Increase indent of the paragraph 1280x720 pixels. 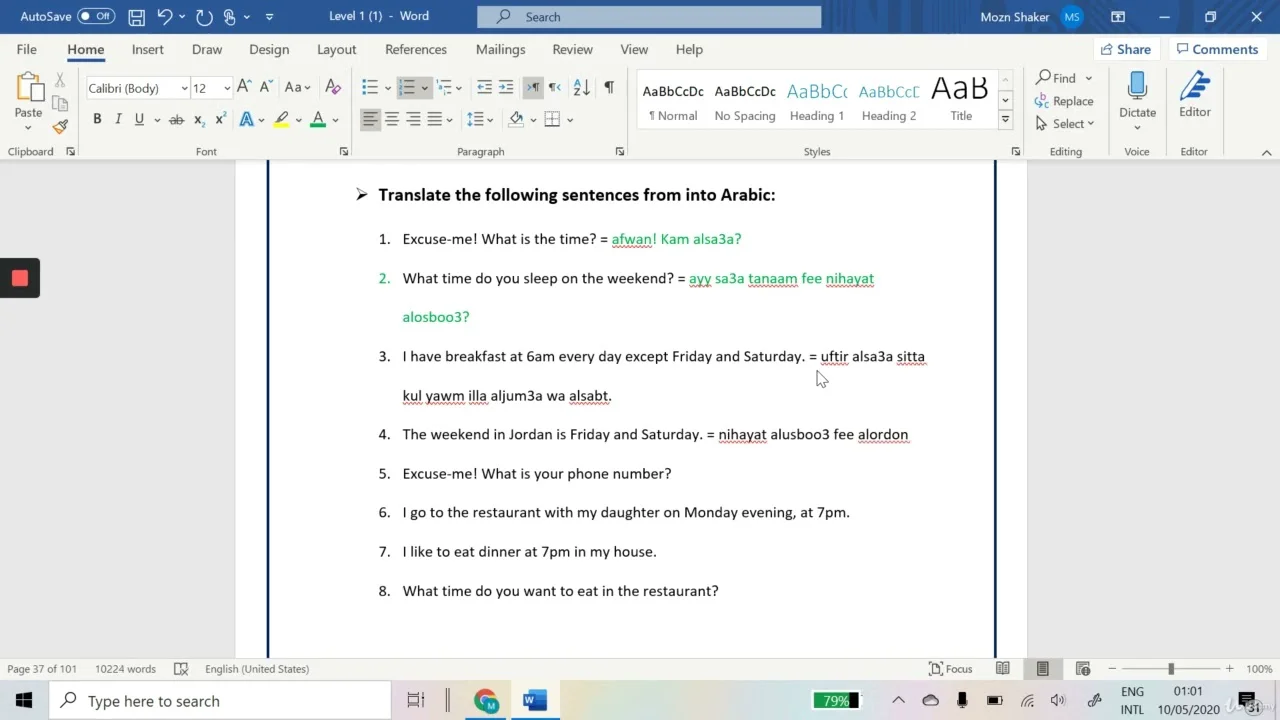tap(506, 88)
